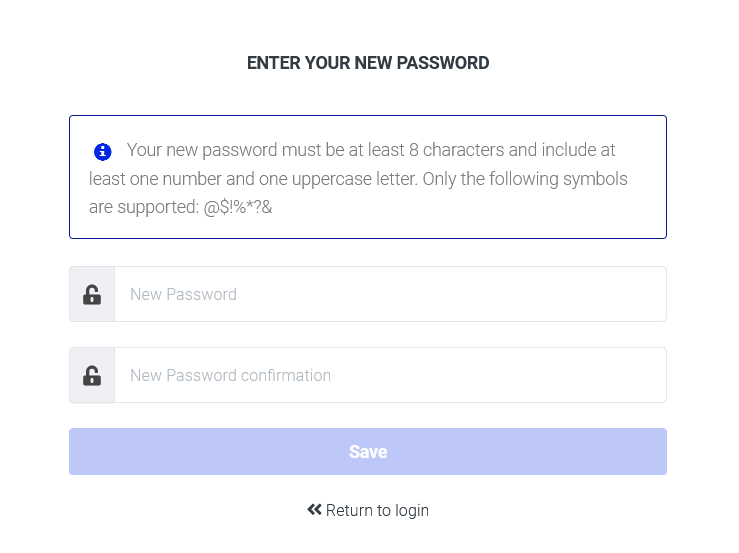The width and height of the screenshot is (739, 553).
Task: Click the Save button
Action: tap(368, 451)
